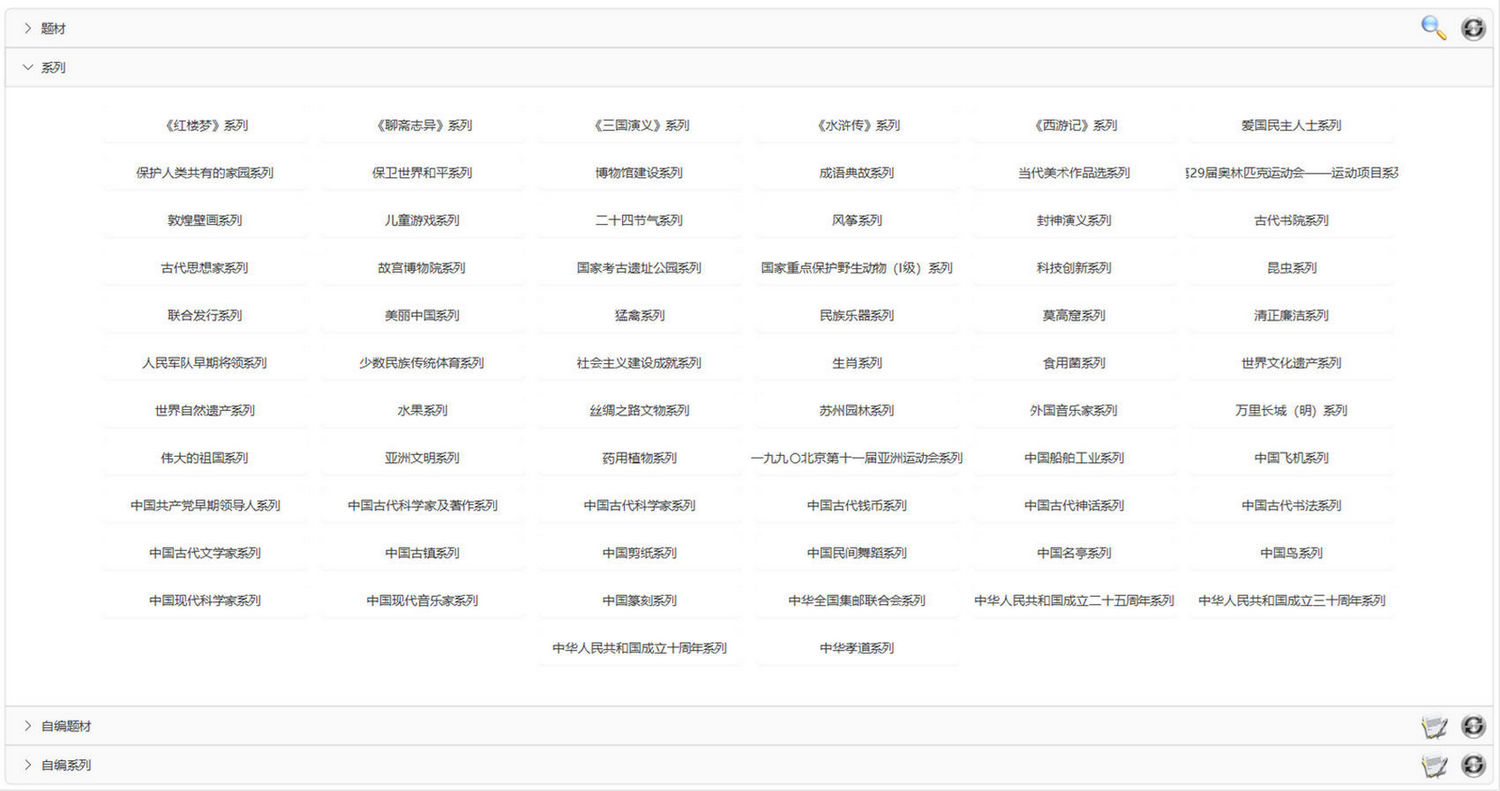The image size is (1500, 791).
Task: Select 苏州园林系列
Action: coord(857,411)
